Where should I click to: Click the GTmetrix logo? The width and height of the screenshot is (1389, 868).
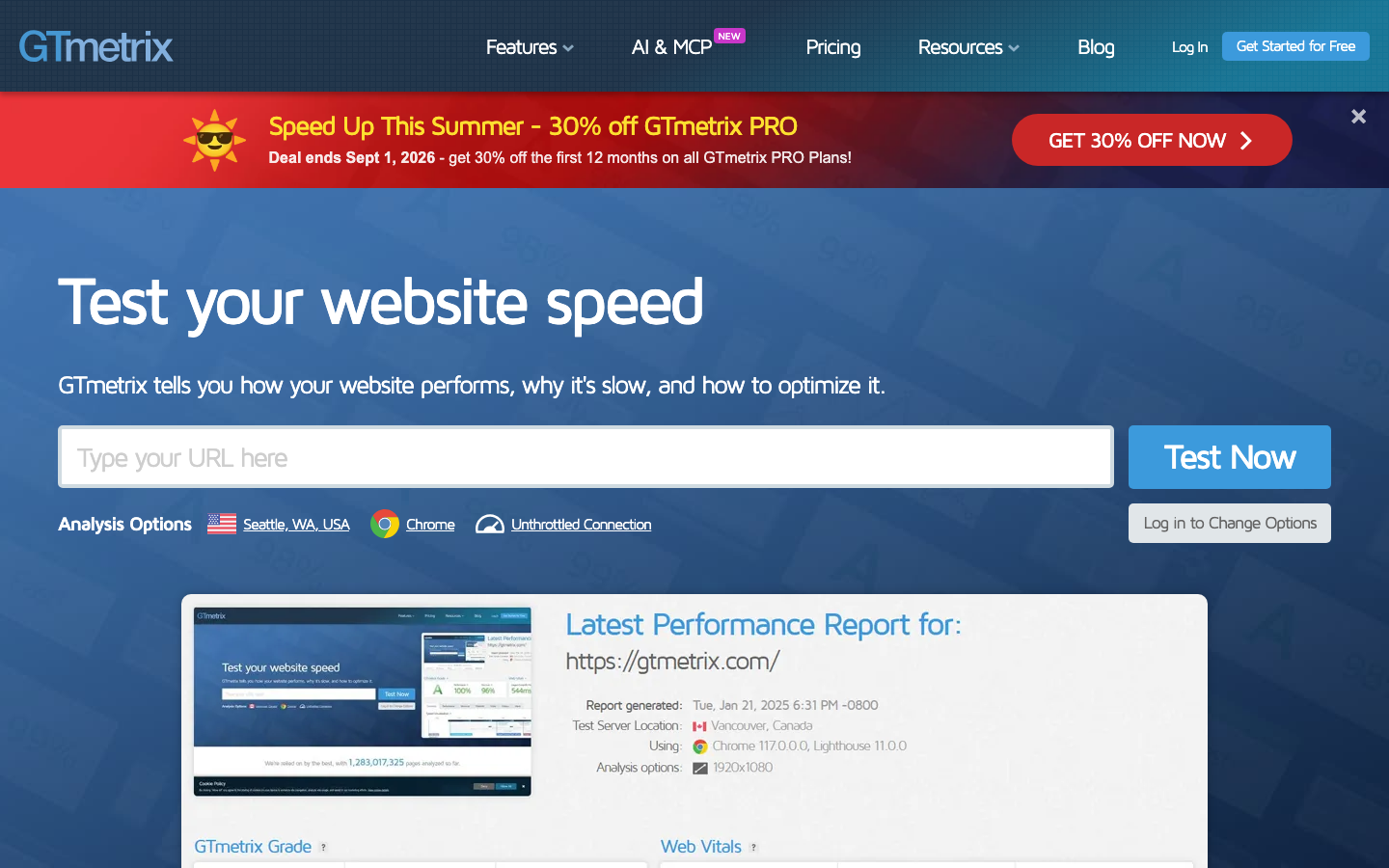[x=95, y=46]
